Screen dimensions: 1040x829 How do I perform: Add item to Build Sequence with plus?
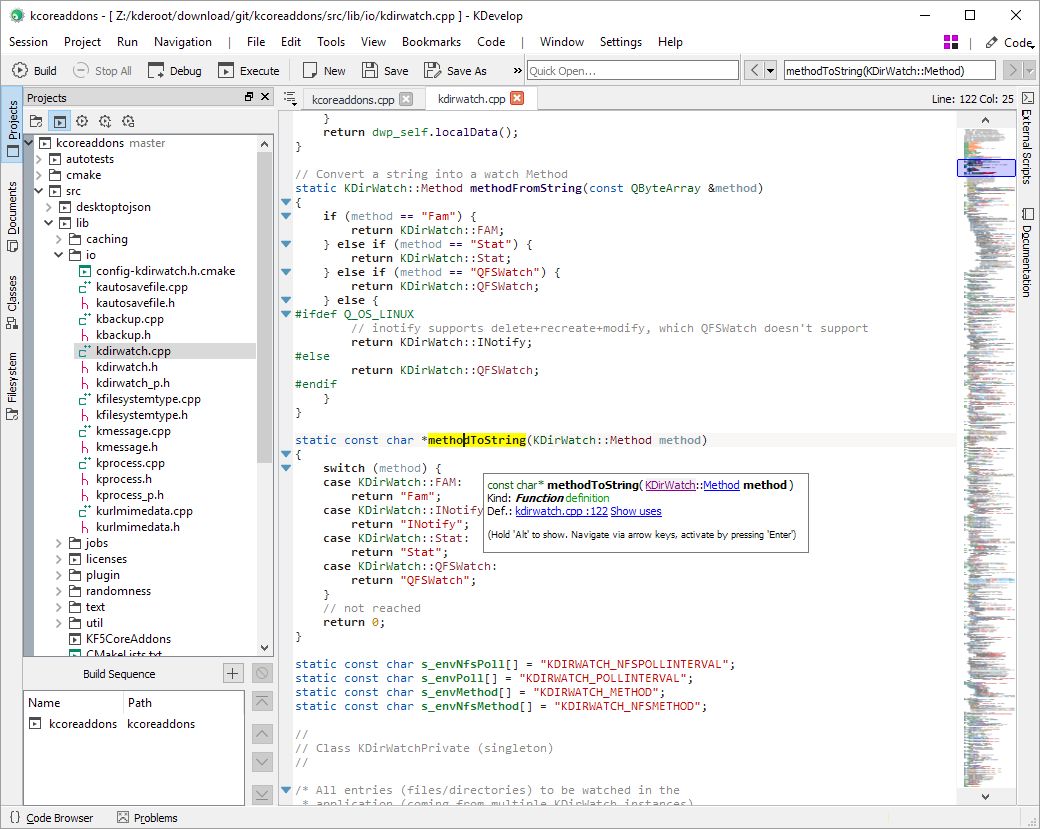(x=232, y=673)
